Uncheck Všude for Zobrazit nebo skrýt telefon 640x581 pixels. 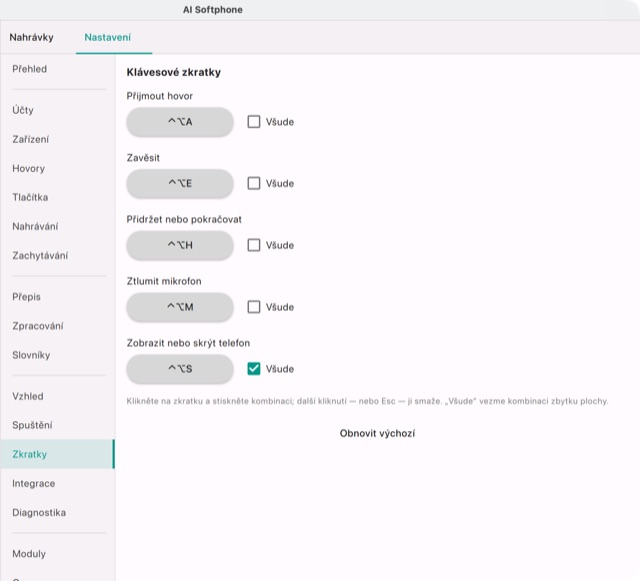click(x=254, y=369)
